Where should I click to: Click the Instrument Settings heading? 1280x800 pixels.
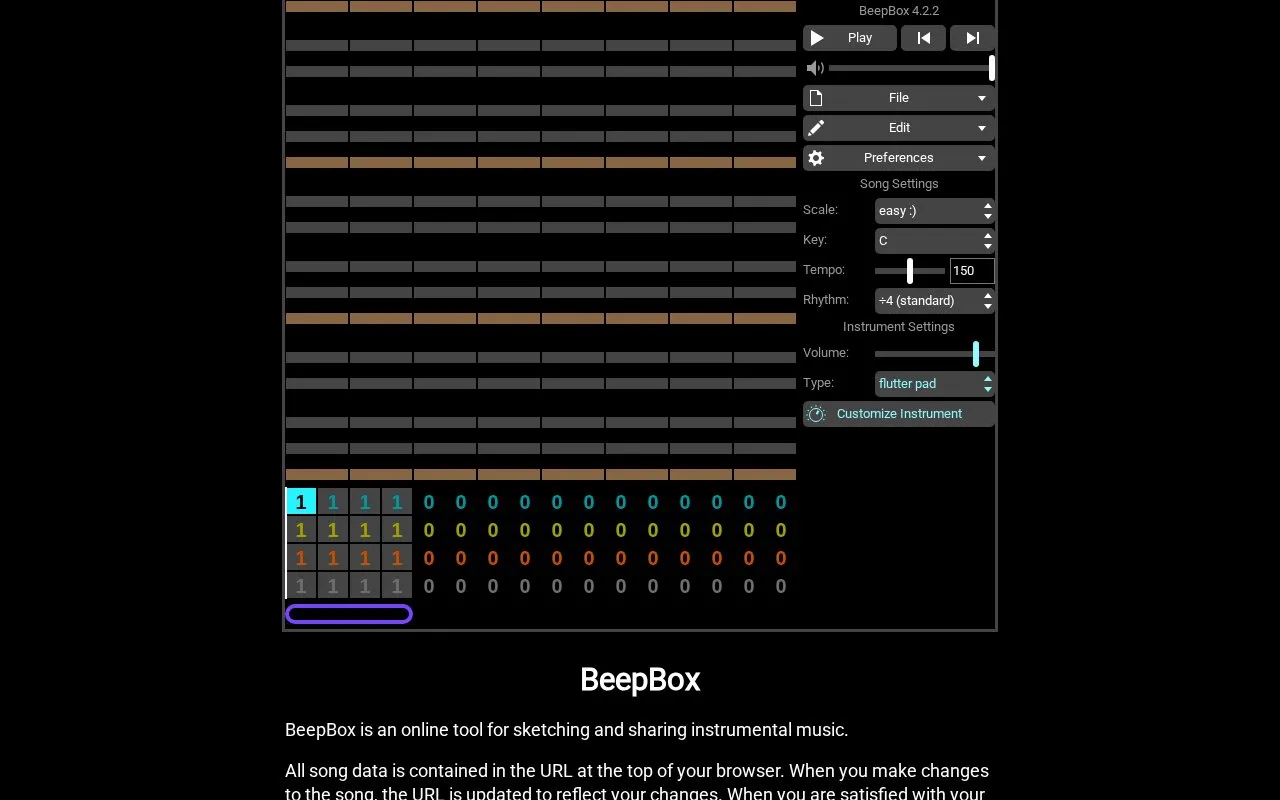pyautogui.click(x=899, y=327)
